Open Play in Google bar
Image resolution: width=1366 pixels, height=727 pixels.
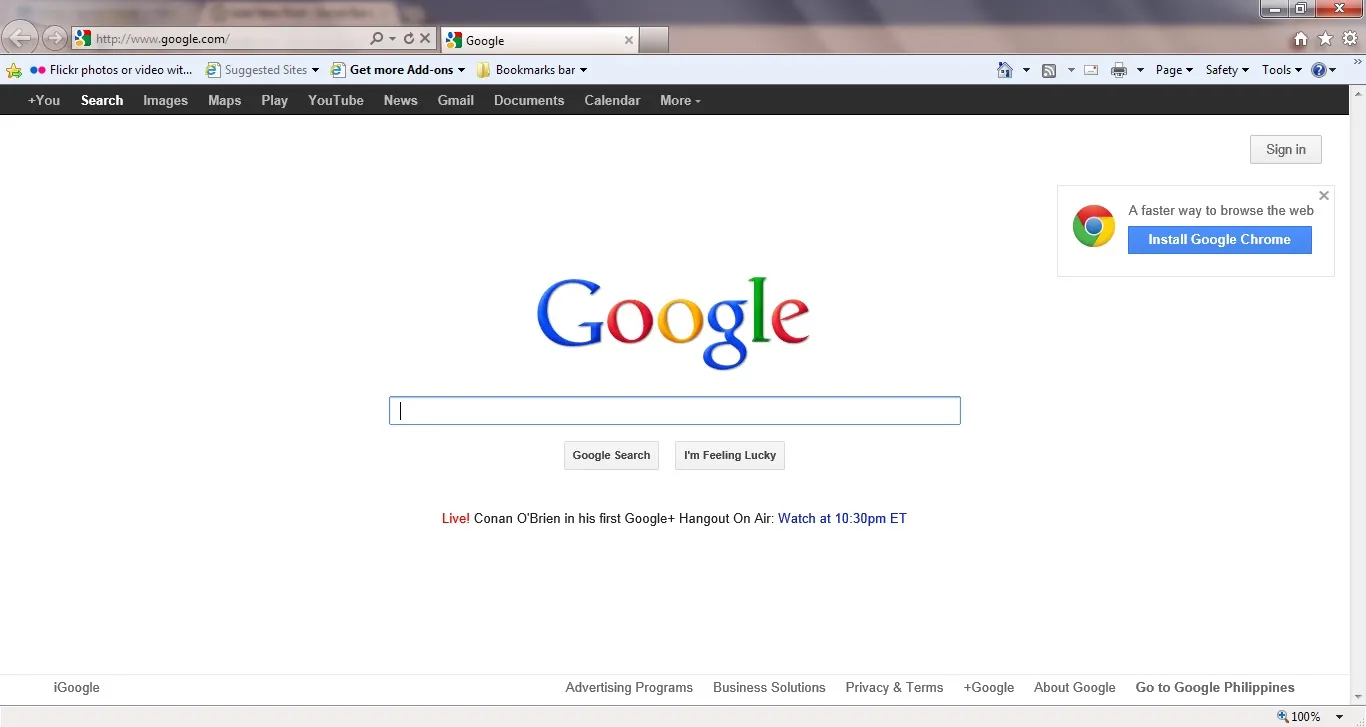tap(275, 100)
